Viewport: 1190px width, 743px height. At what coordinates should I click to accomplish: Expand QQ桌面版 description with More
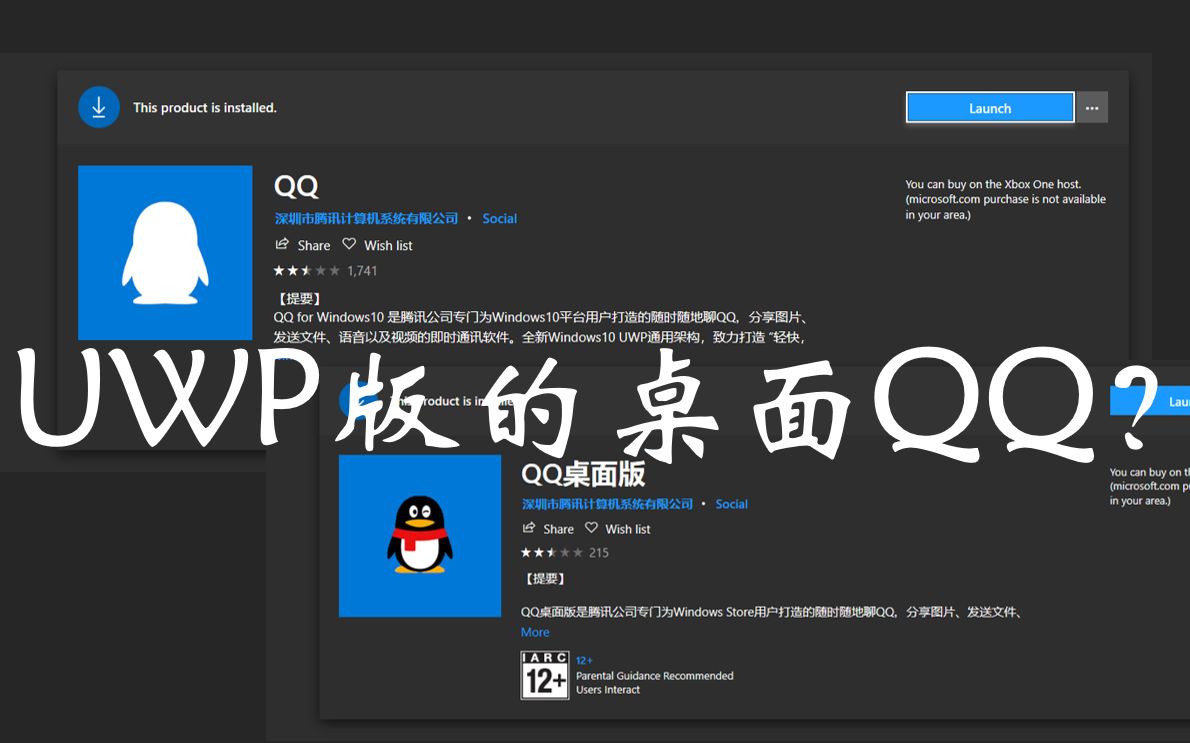[x=535, y=632]
